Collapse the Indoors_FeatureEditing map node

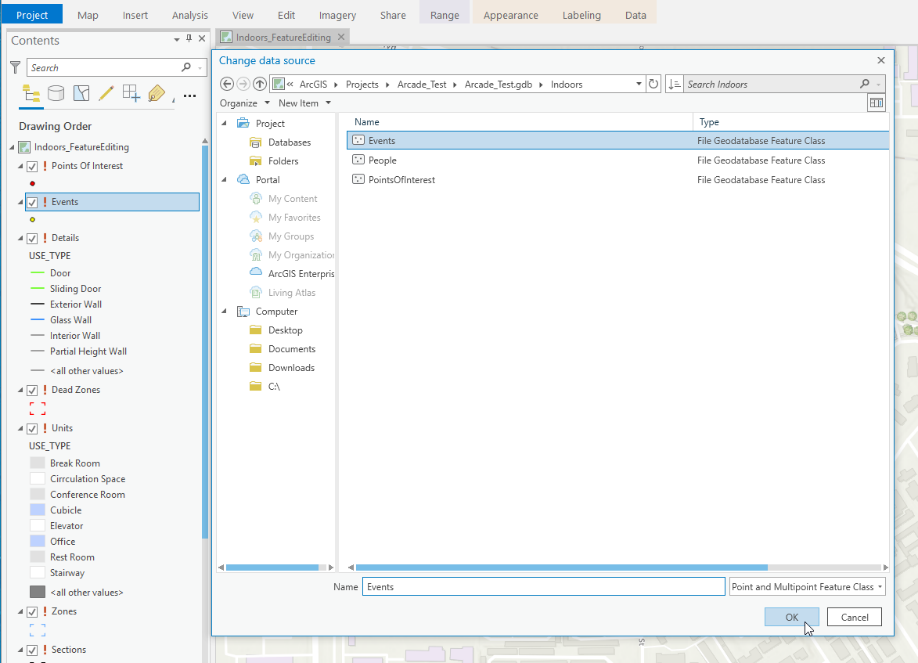pos(12,148)
